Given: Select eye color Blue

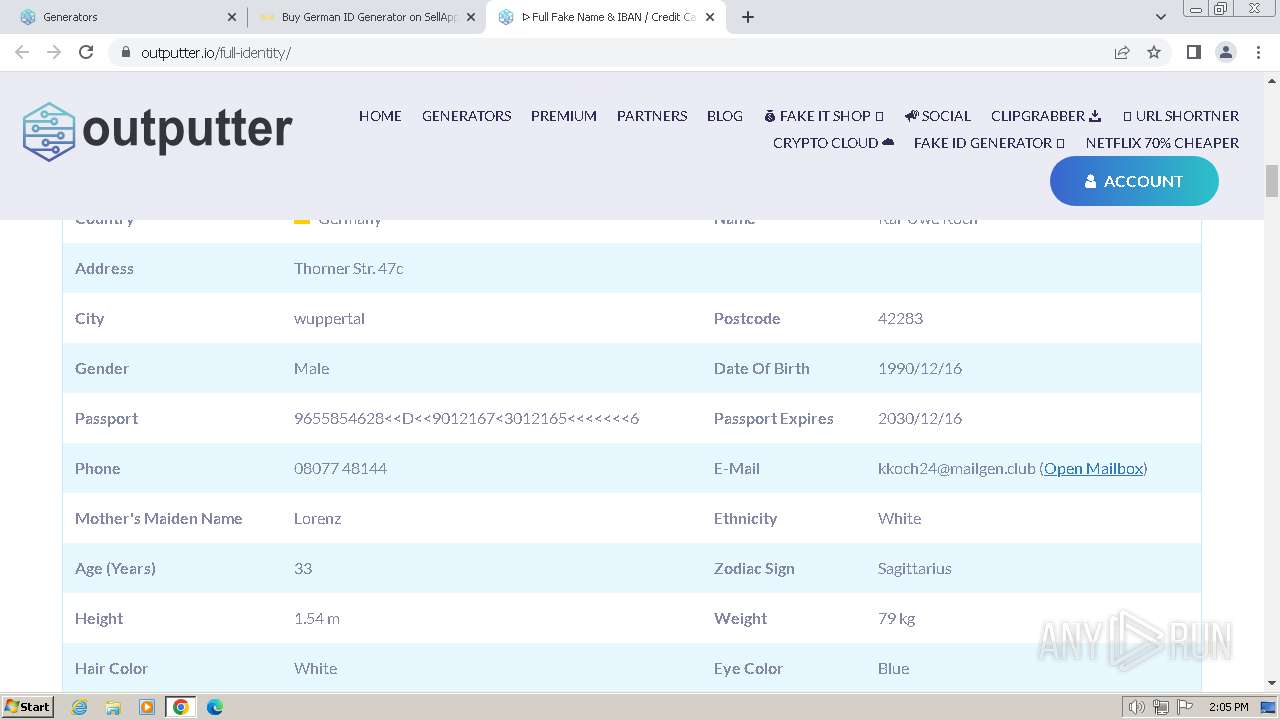Looking at the screenshot, I should pyautogui.click(x=893, y=668).
